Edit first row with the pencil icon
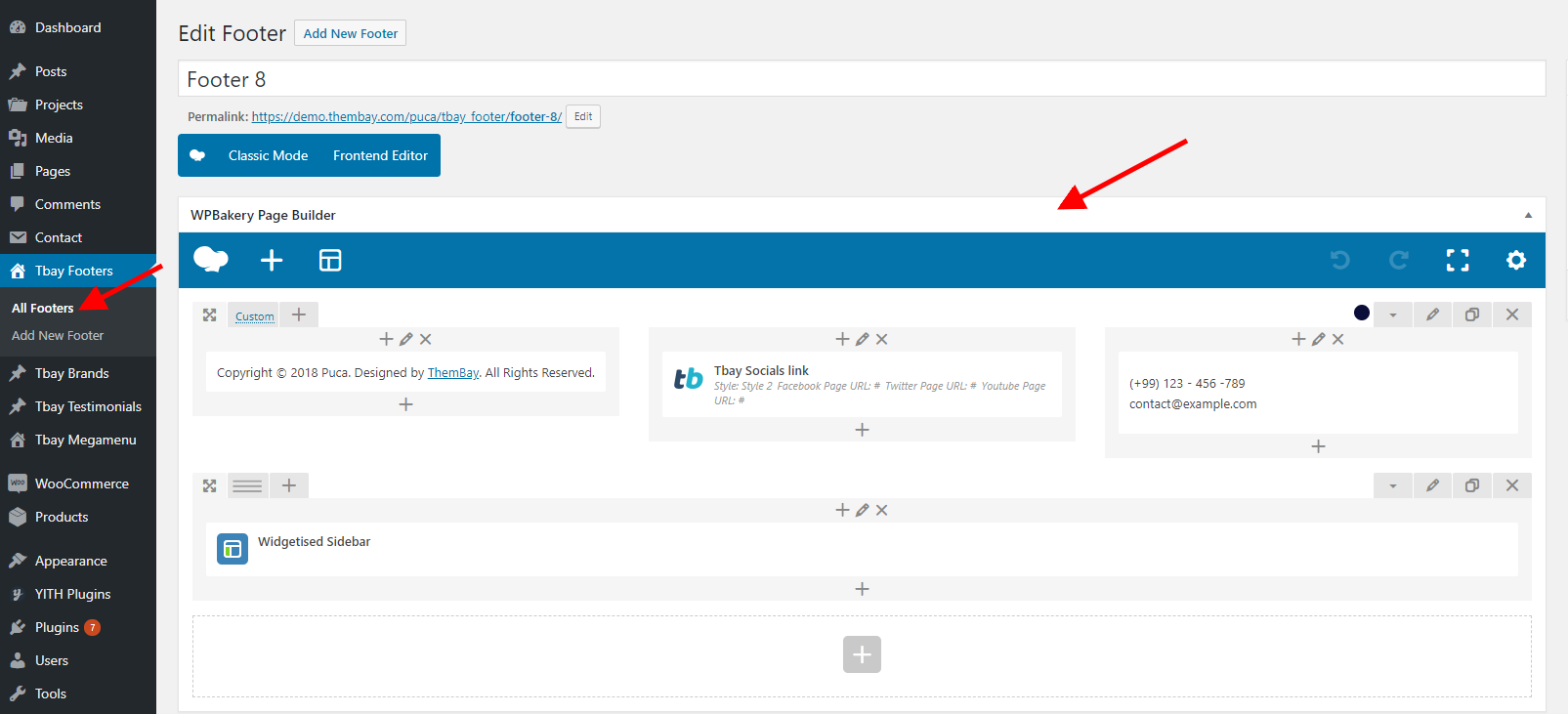 coord(1432,315)
